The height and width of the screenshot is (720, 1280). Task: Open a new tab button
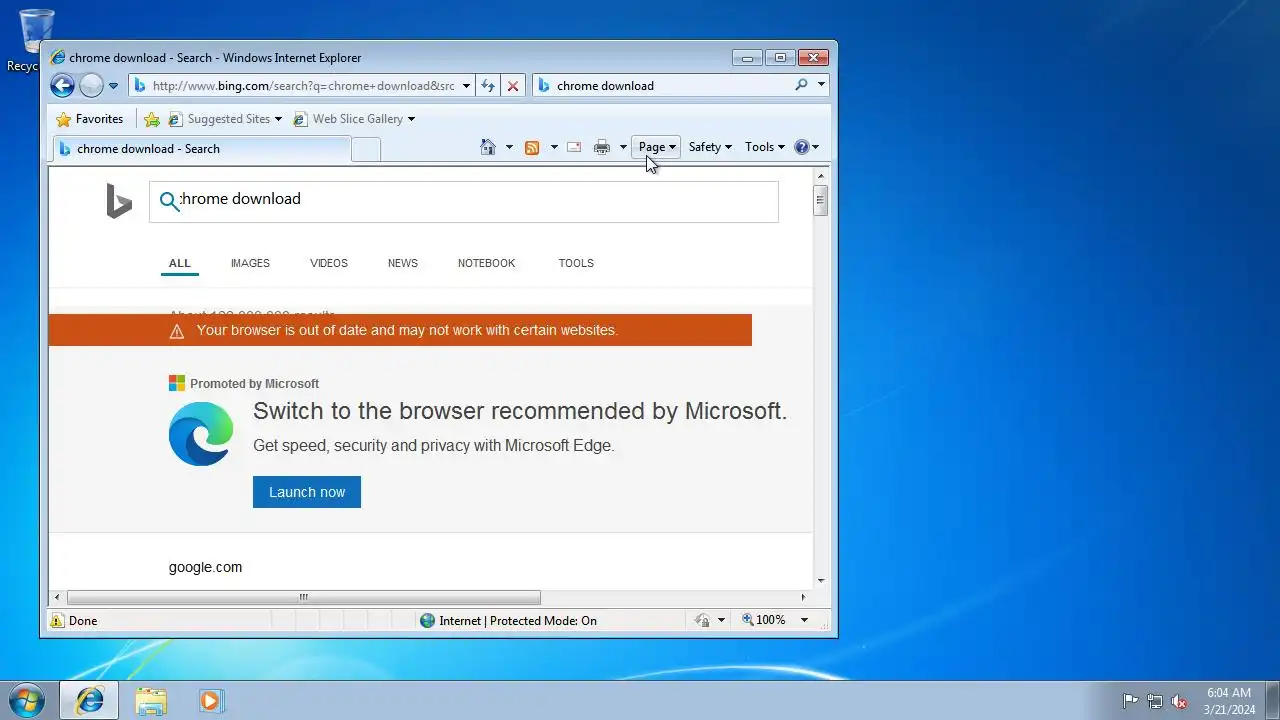click(x=366, y=149)
